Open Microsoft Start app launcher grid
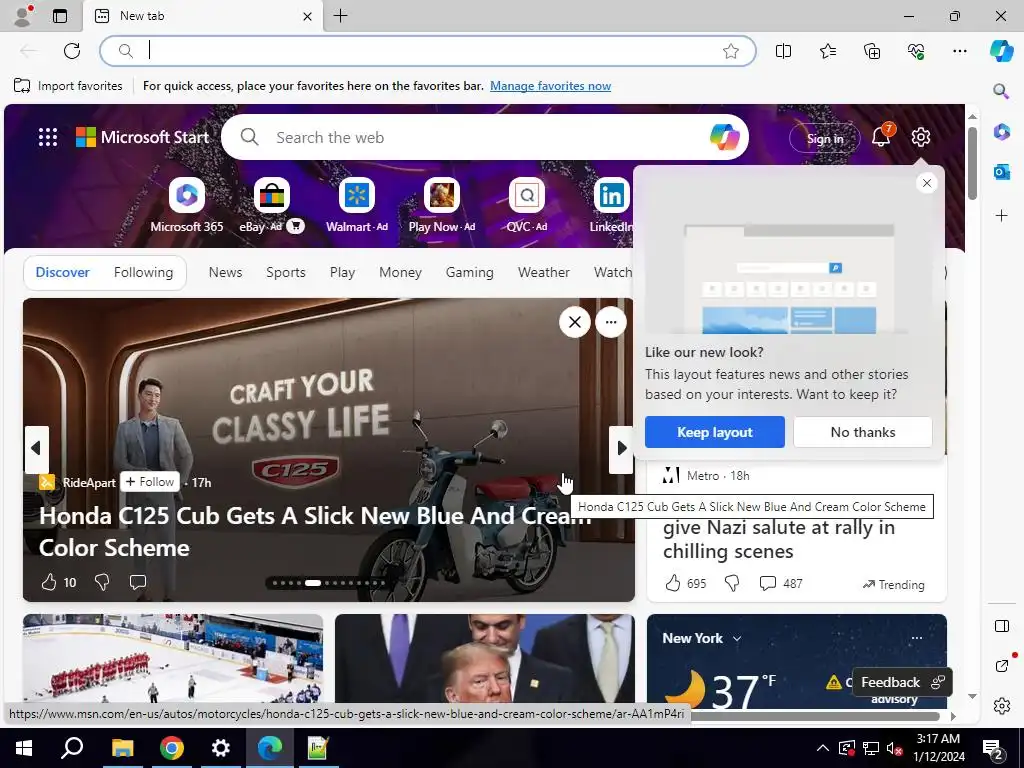 tap(48, 137)
